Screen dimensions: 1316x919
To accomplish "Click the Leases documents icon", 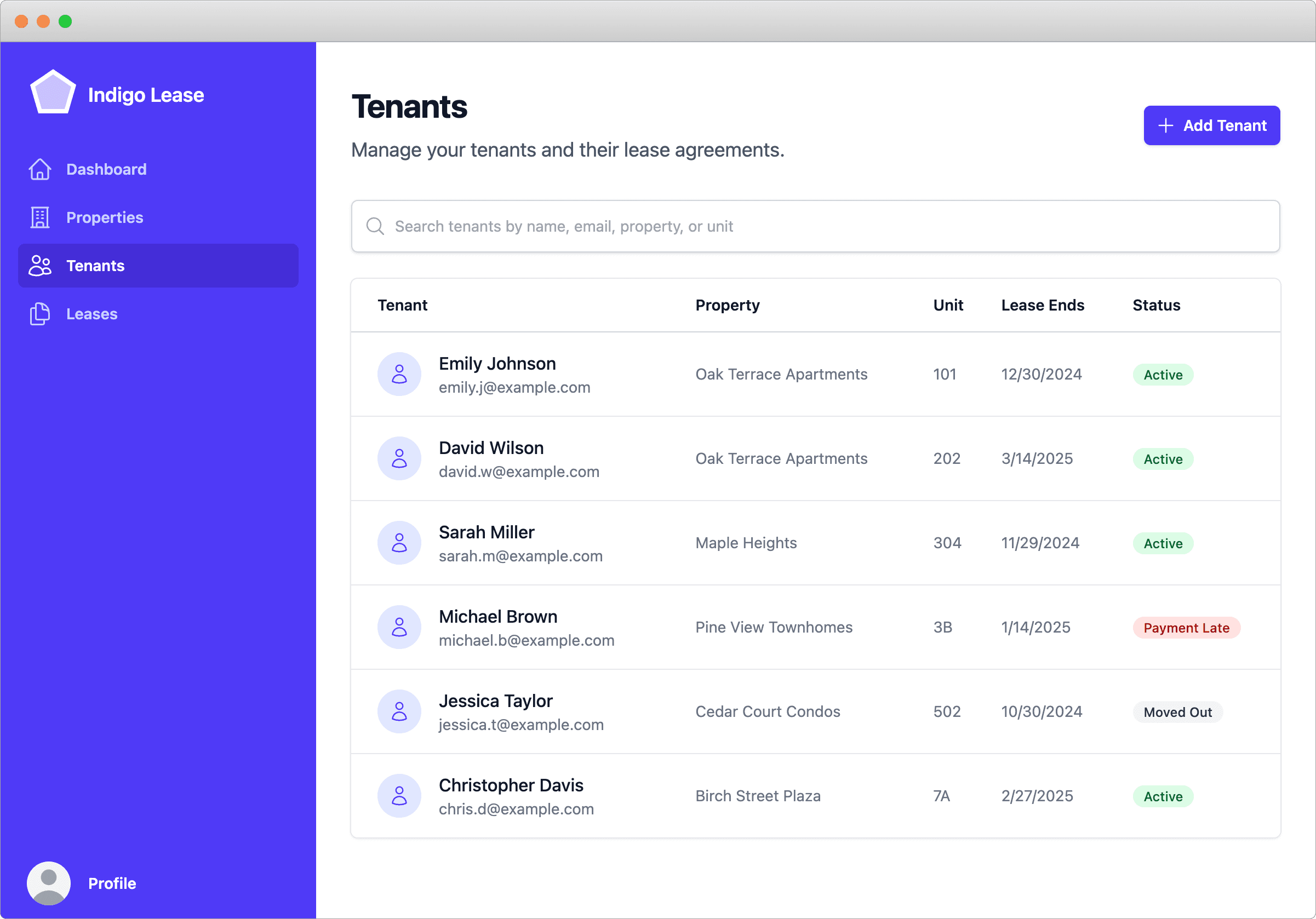I will [39, 314].
